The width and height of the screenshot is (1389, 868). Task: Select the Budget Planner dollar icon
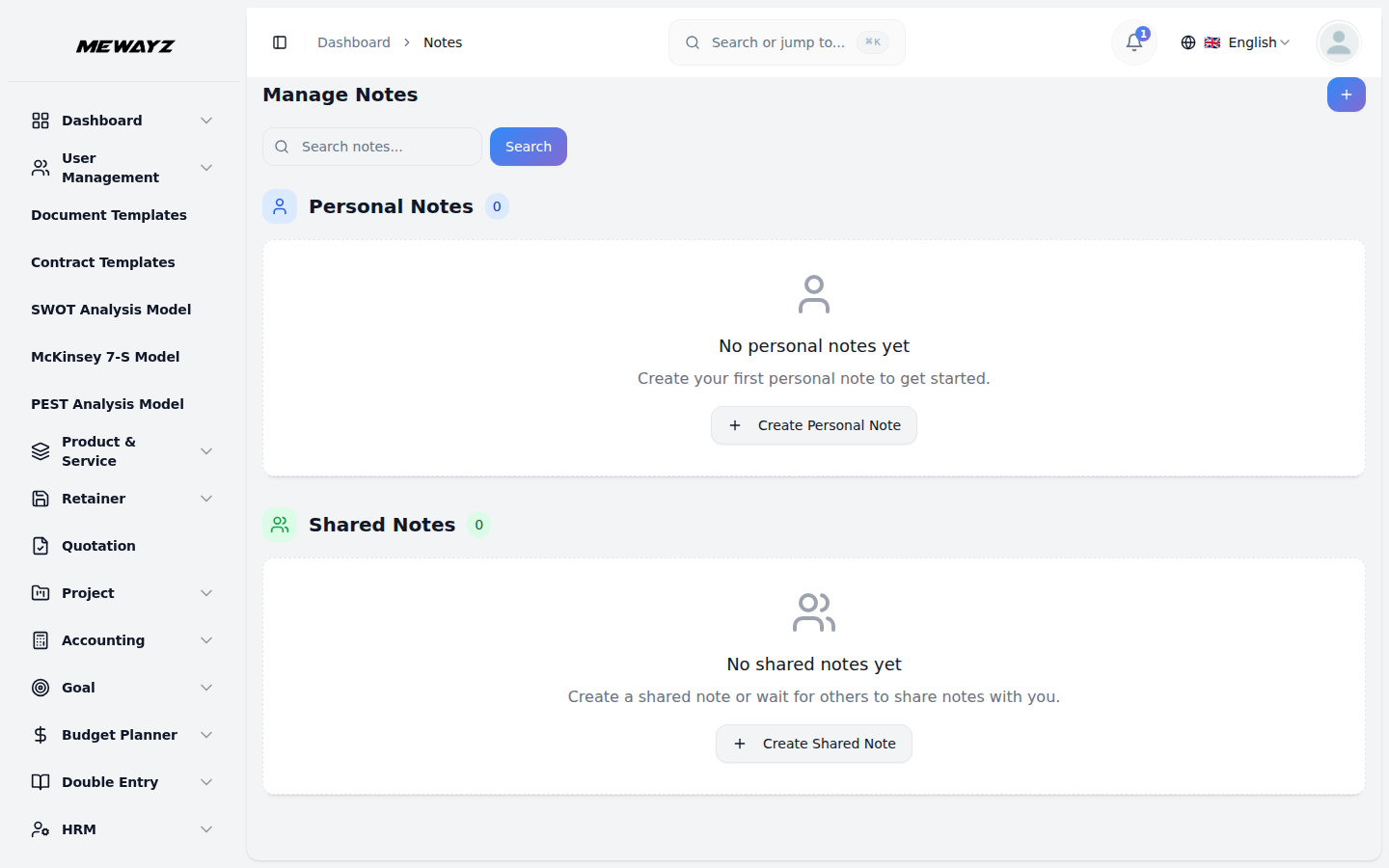(40, 734)
